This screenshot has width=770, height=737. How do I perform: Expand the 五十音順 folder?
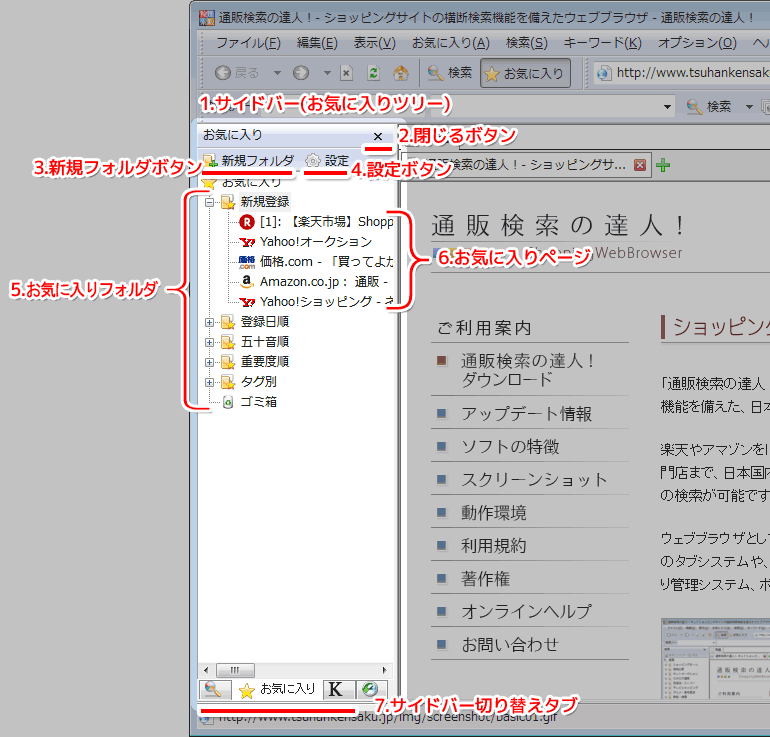[x=210, y=342]
